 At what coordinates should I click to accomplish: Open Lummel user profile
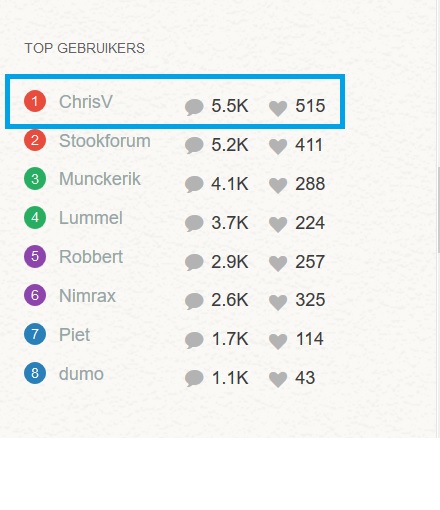91,218
